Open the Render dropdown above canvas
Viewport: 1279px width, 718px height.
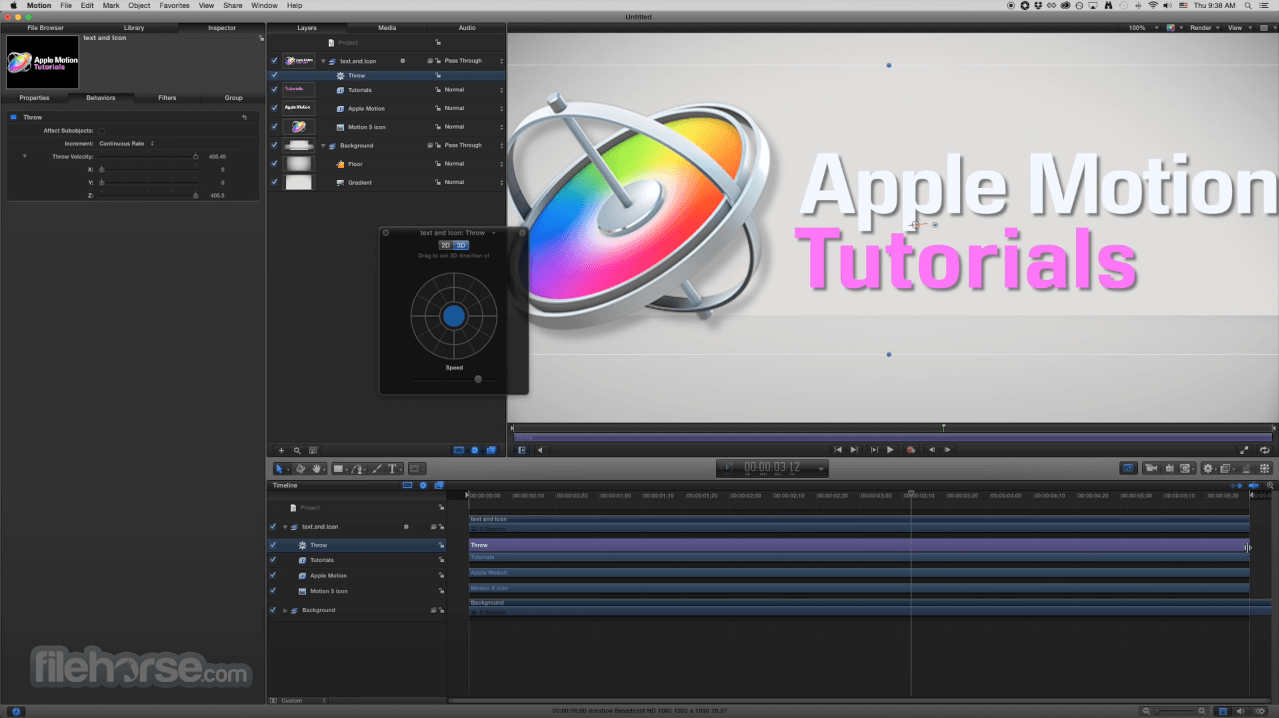(x=1204, y=28)
